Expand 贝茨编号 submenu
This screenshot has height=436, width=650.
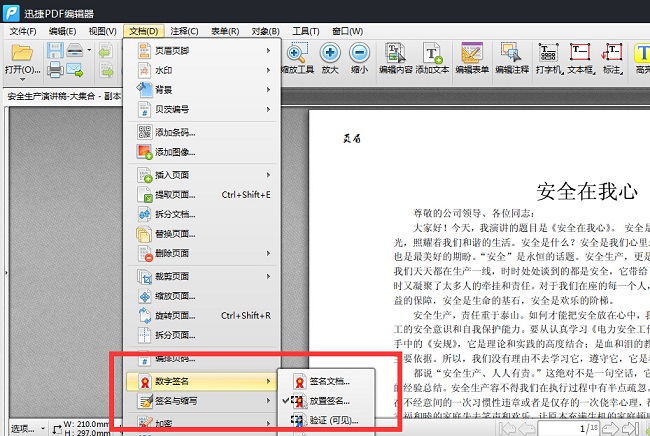202,109
